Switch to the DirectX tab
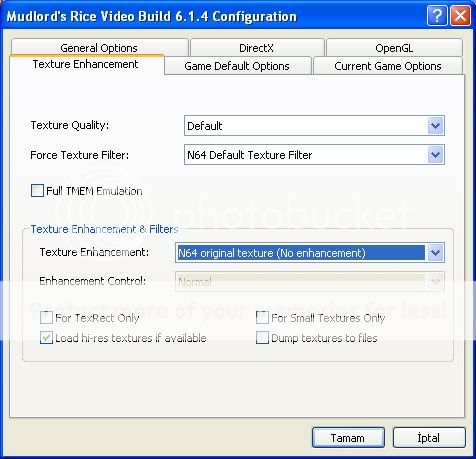This screenshot has height=459, width=476. coord(257,48)
